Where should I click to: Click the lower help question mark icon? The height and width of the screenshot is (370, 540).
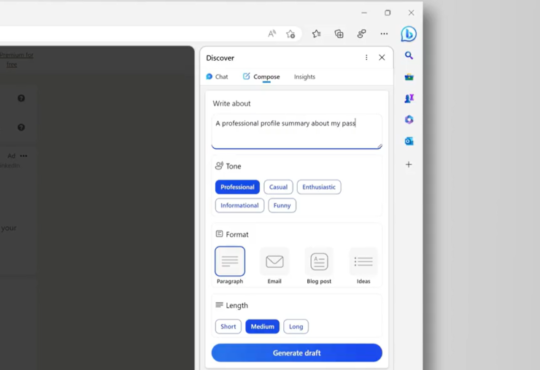[x=21, y=127]
